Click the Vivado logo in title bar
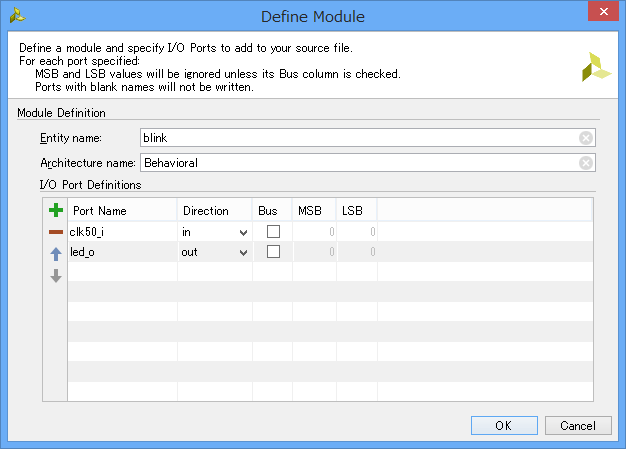626x449 pixels. [16, 16]
